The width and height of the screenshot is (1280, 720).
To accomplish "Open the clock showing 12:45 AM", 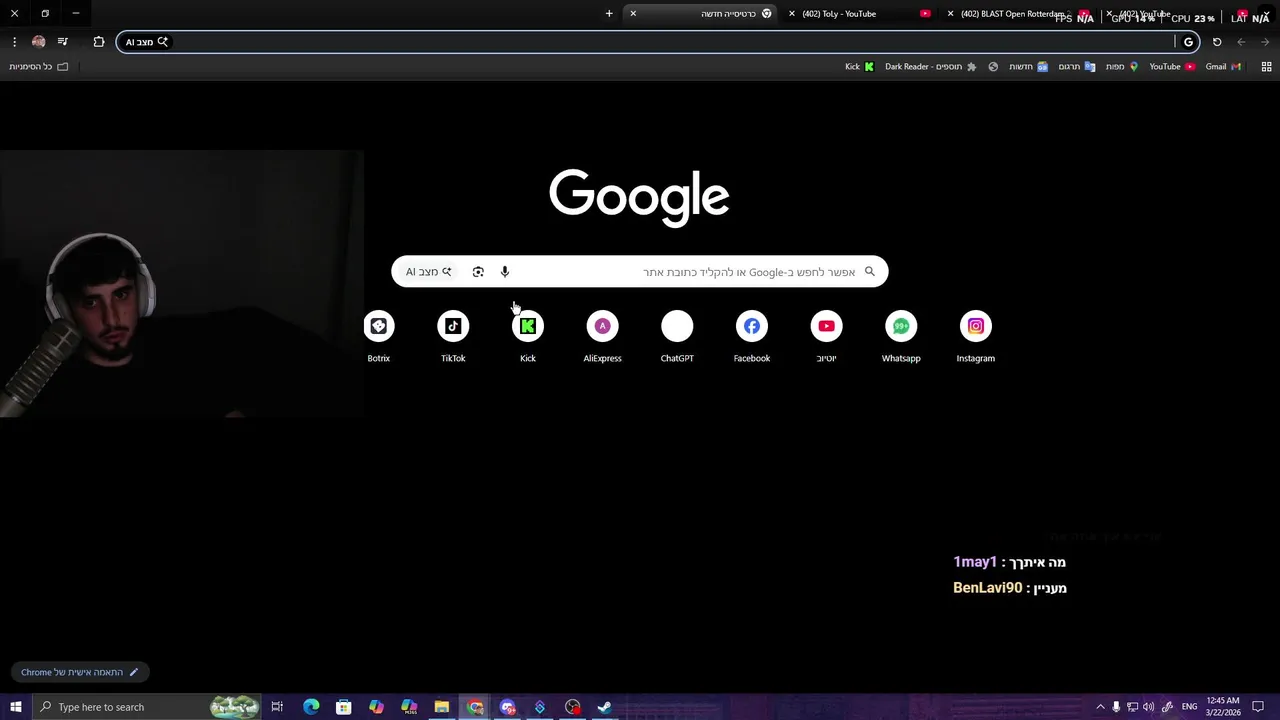I will click(1223, 707).
